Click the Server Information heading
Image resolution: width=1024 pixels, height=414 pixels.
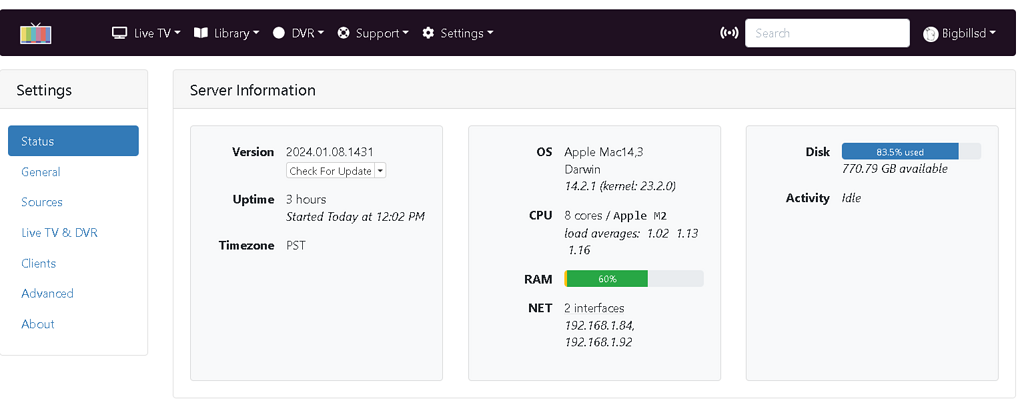[x=253, y=90]
